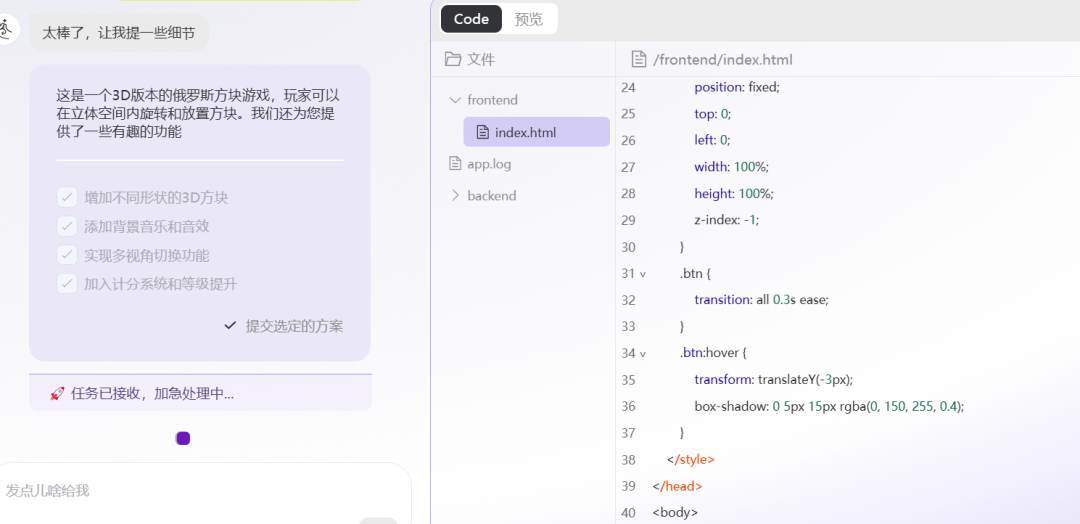Click the send button at input box corner
Screen dimensions: 1080x524
378,521
